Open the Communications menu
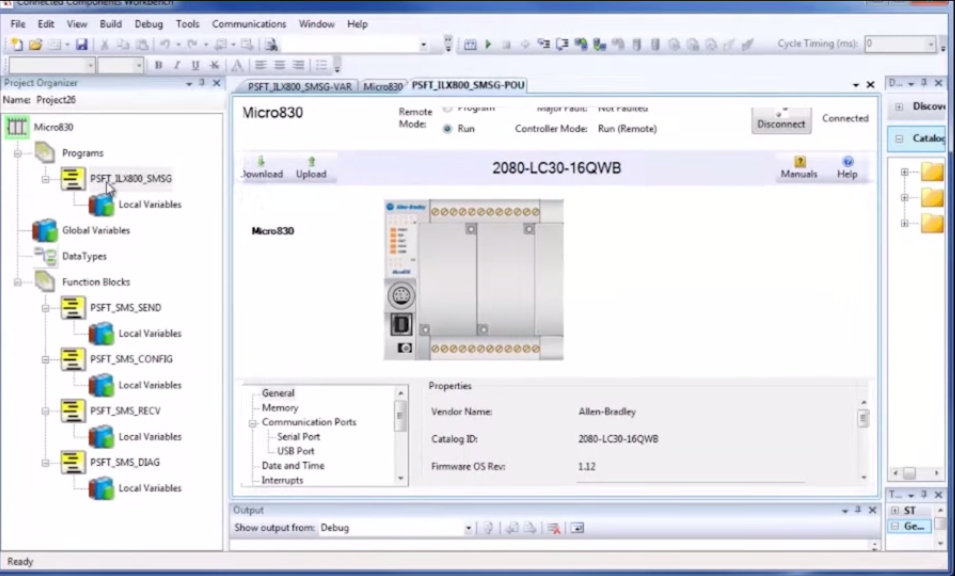This screenshot has width=955, height=576. 248,24
